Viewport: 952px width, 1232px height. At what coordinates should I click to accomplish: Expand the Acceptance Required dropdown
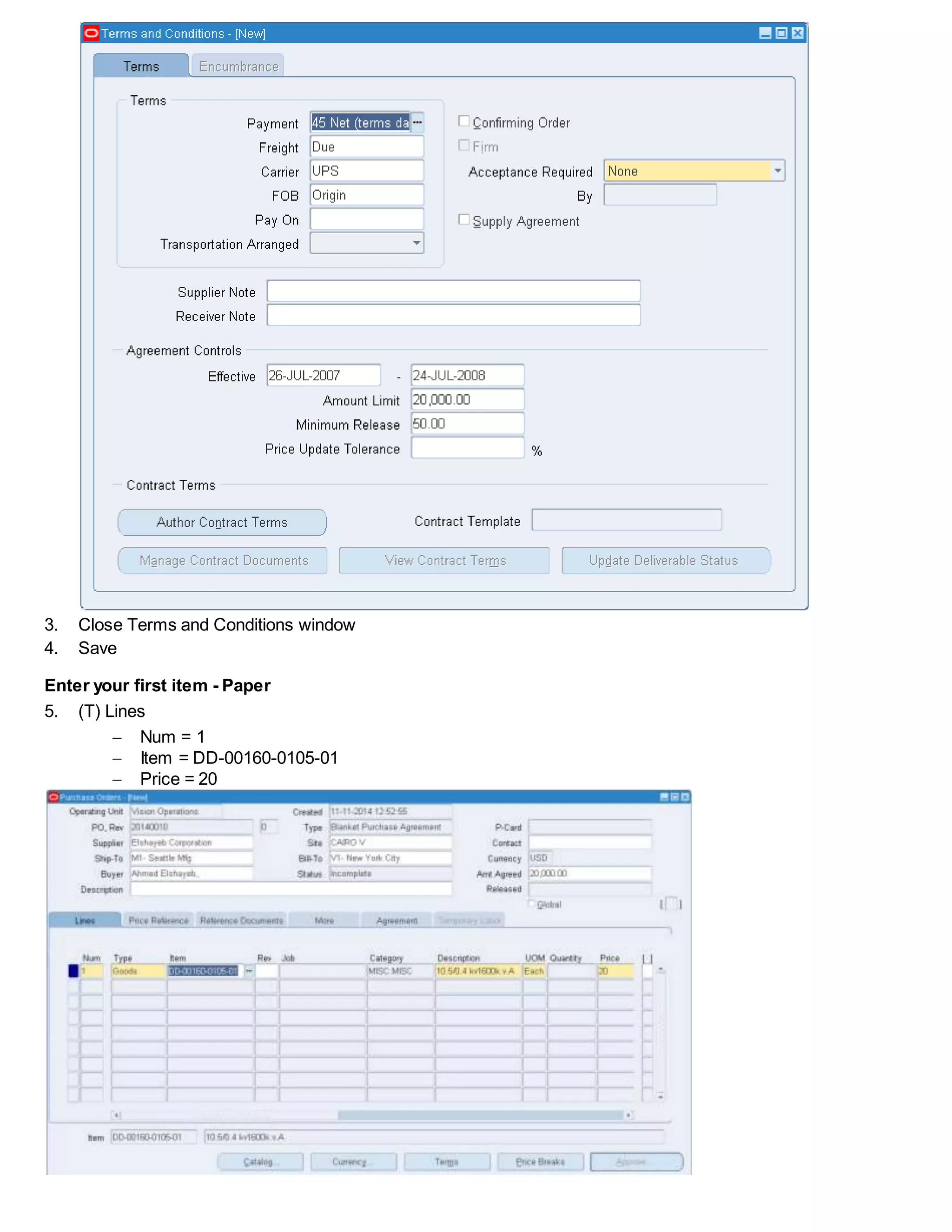(778, 171)
